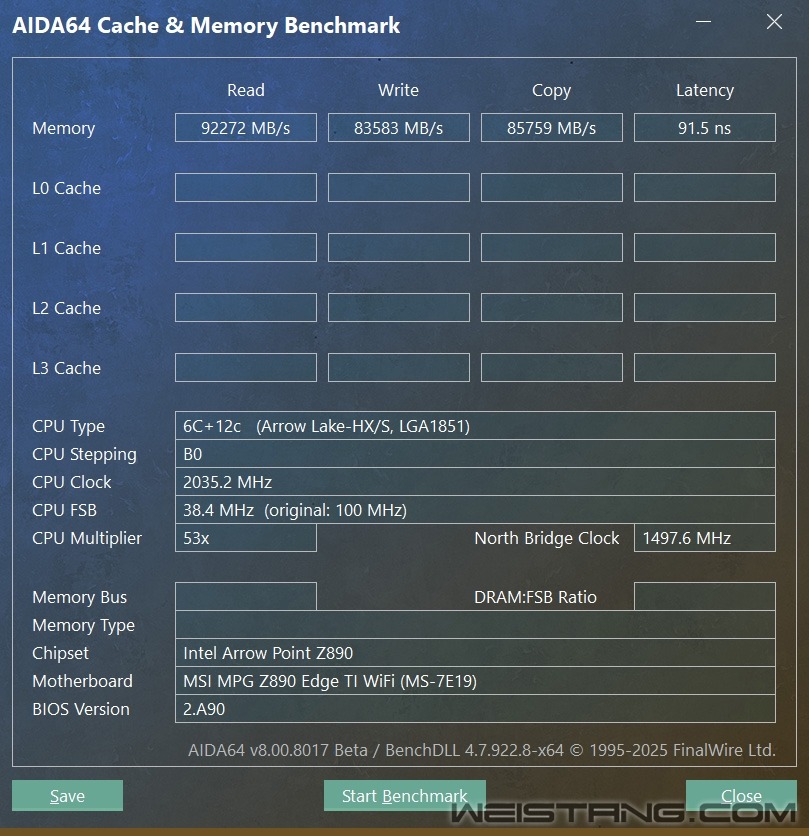Select the empty L2 Cache Write cell
Viewport: 809px width, 836px height.
pos(398,308)
